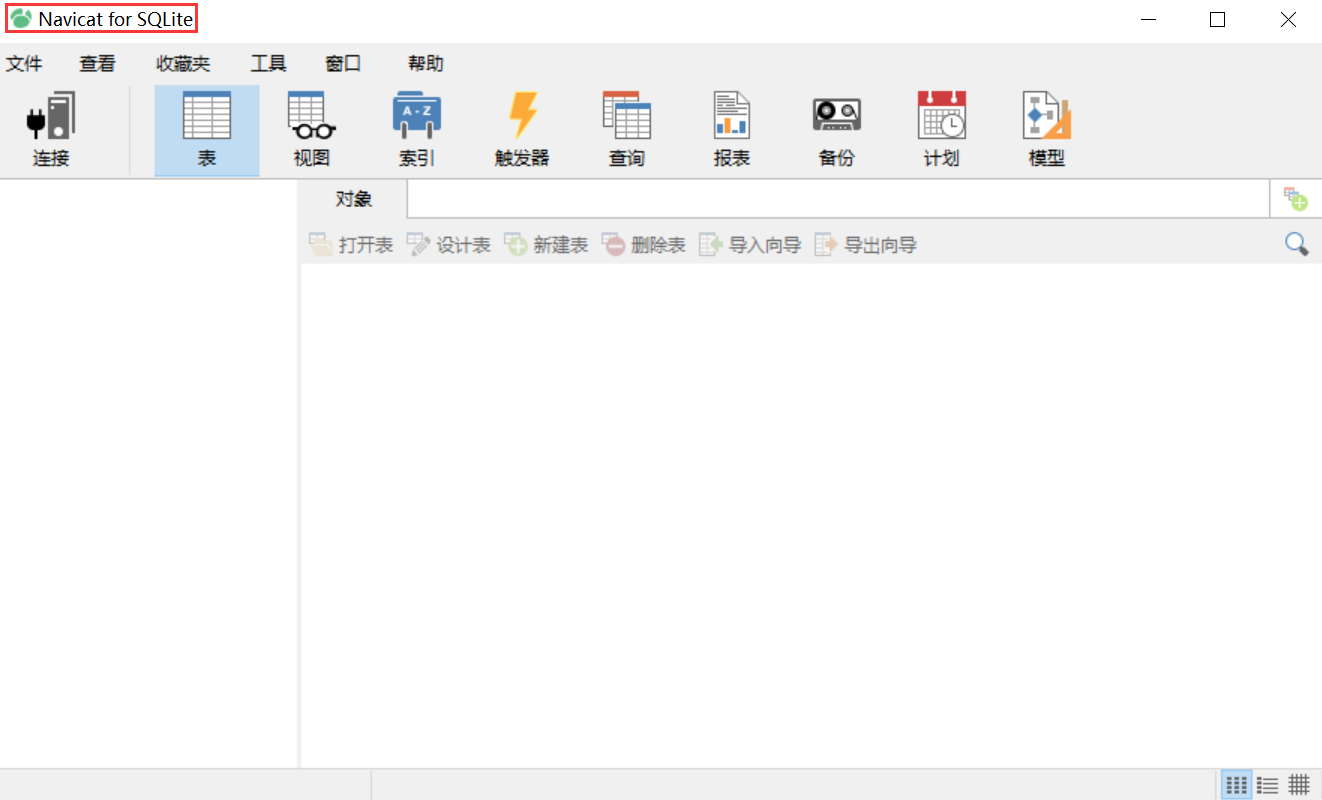Enable ER diagram view mode

coord(1298,784)
